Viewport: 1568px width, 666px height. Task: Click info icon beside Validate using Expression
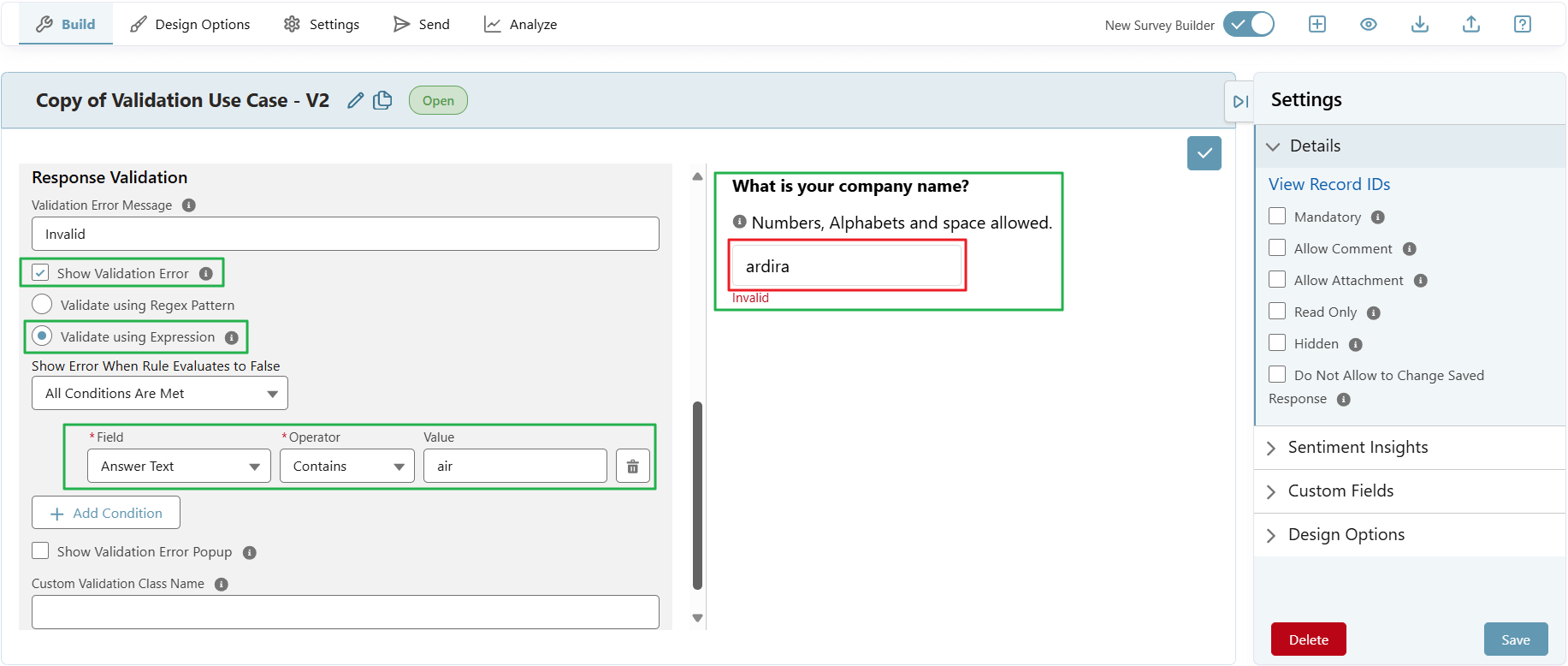[232, 337]
